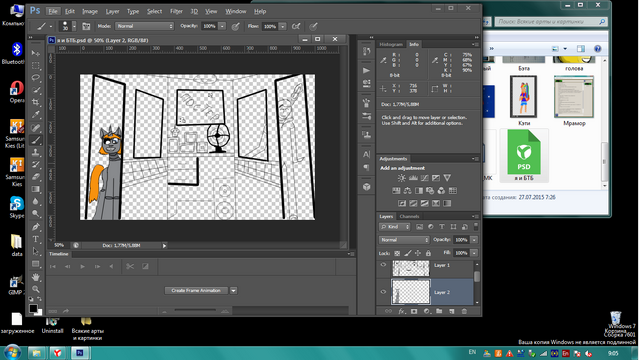Toggle layer filtering switch

click(476, 227)
